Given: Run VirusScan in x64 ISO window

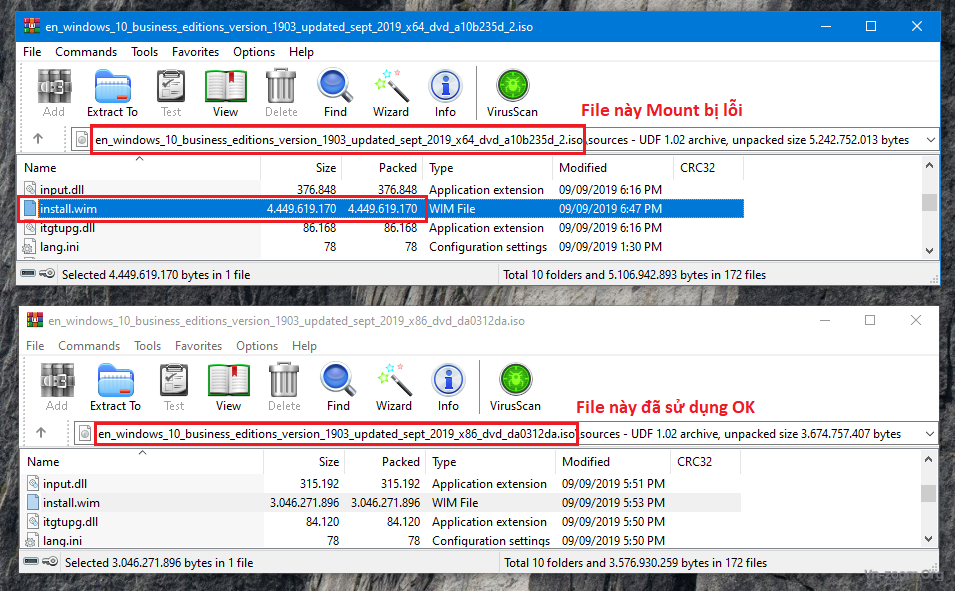Looking at the screenshot, I should (512, 93).
